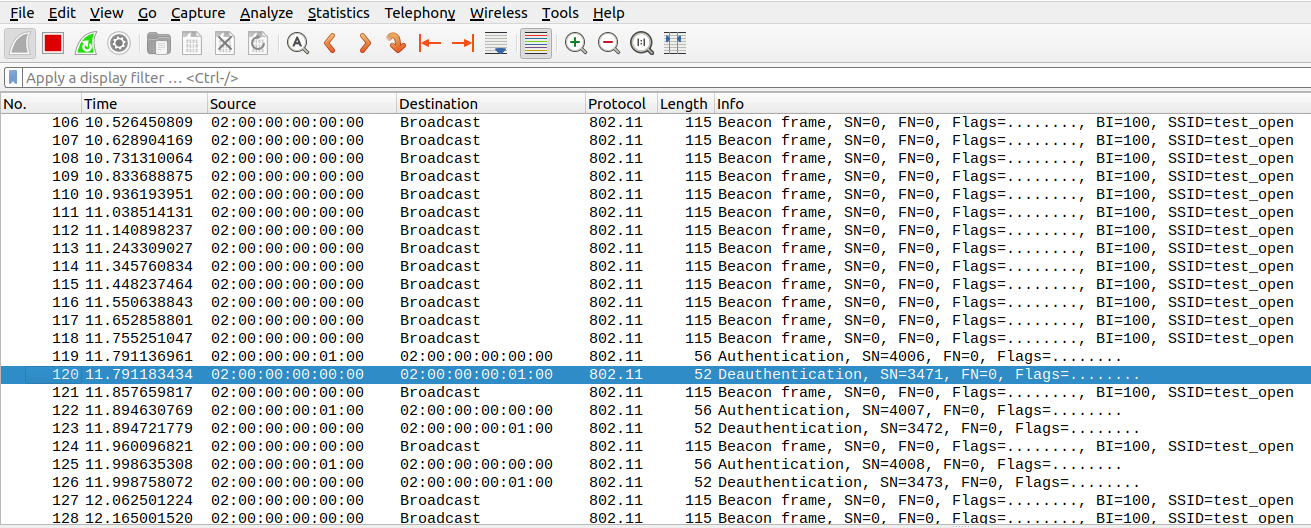Select packet 123 Deauthentication row
1311x528 pixels.
tap(650, 429)
